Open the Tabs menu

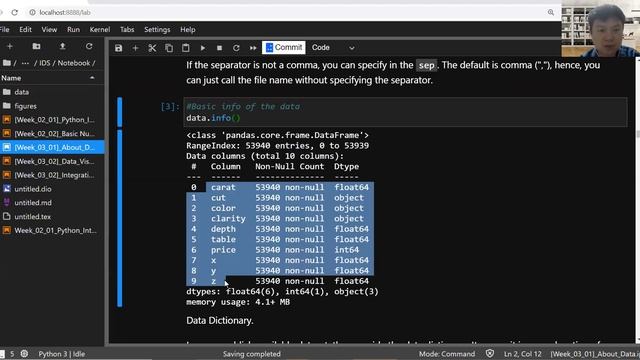pyautogui.click(x=127, y=29)
